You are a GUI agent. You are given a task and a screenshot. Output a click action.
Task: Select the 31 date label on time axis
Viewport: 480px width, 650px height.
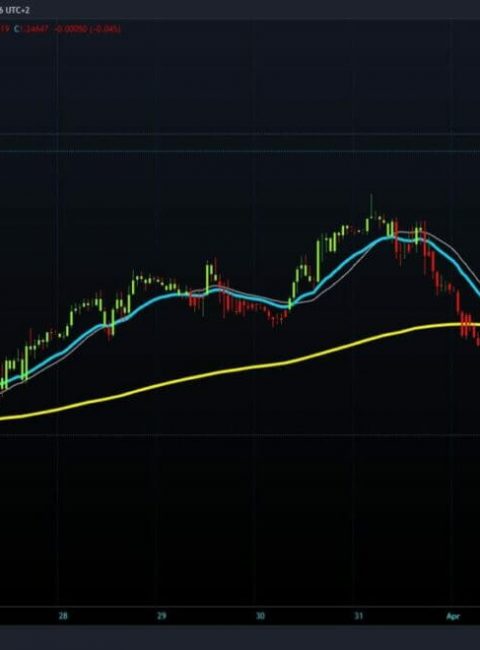click(x=359, y=616)
